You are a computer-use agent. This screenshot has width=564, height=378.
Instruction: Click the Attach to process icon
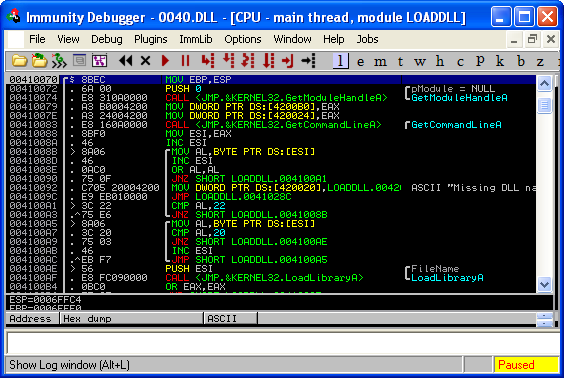pos(40,61)
